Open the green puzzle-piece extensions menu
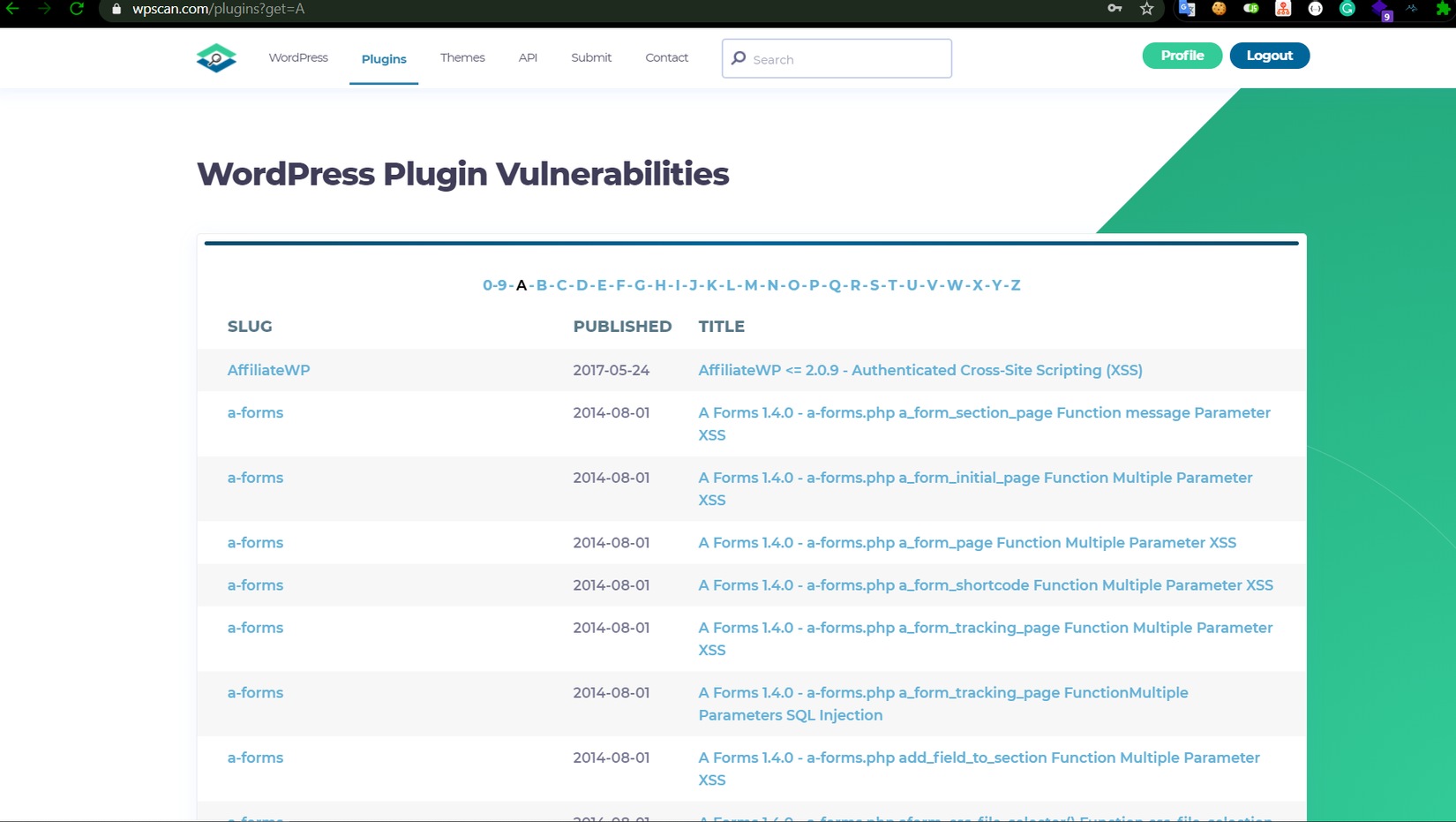This screenshot has width=1456, height=822. point(1443,9)
